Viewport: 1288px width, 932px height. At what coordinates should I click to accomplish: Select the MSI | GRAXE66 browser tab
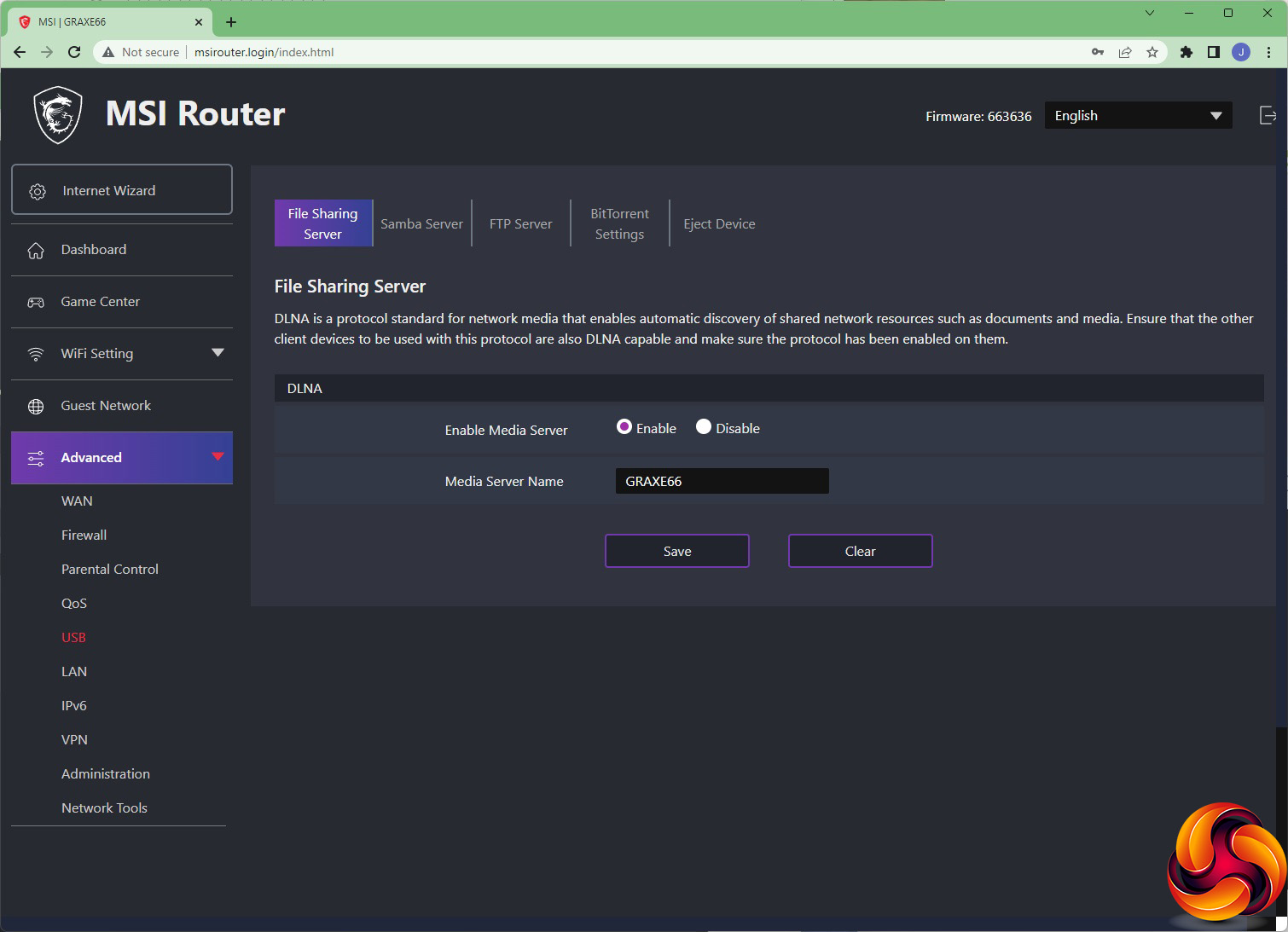111,22
